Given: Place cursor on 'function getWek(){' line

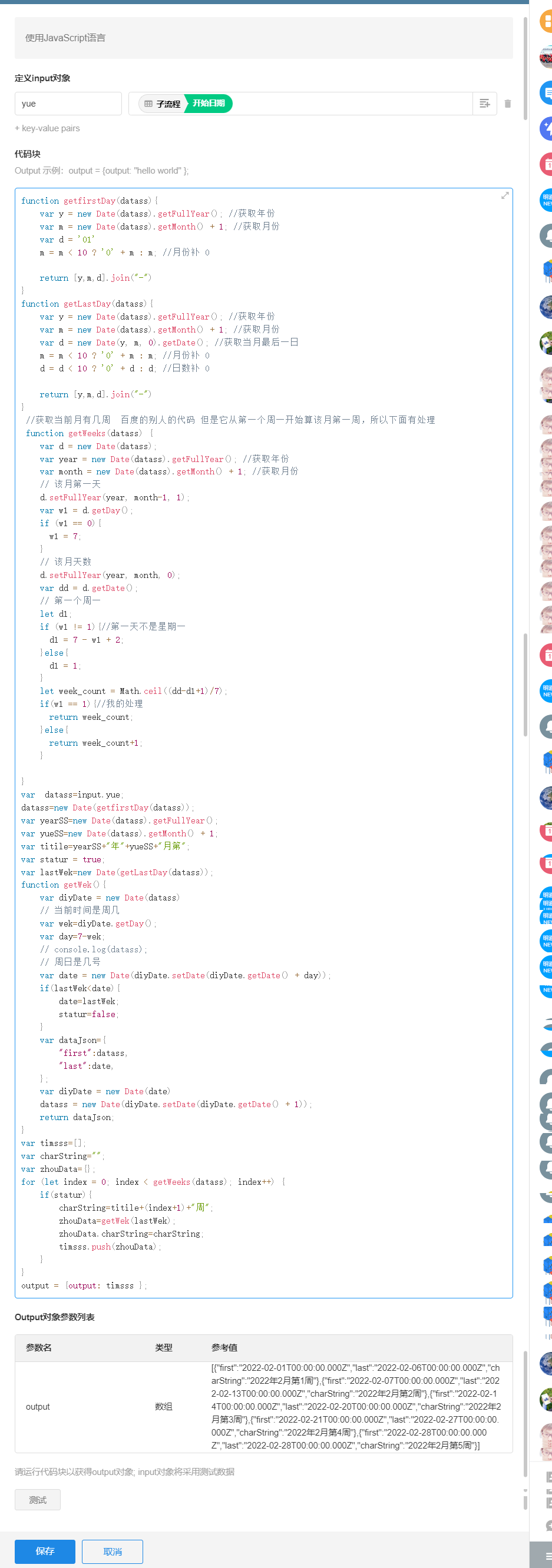Looking at the screenshot, I should pyautogui.click(x=64, y=885).
